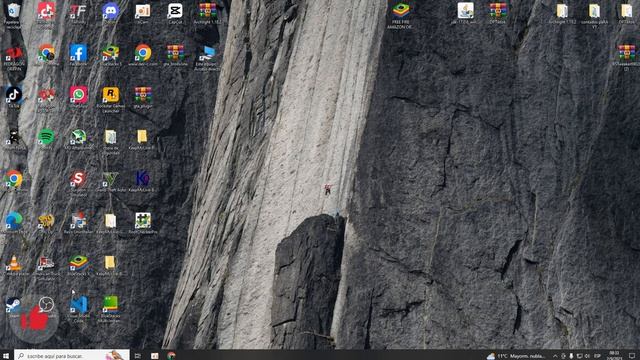Select the Archlight 1.18.2 WinRAR archive
Image resolution: width=640 pixels, height=360 pixels.
208,13
